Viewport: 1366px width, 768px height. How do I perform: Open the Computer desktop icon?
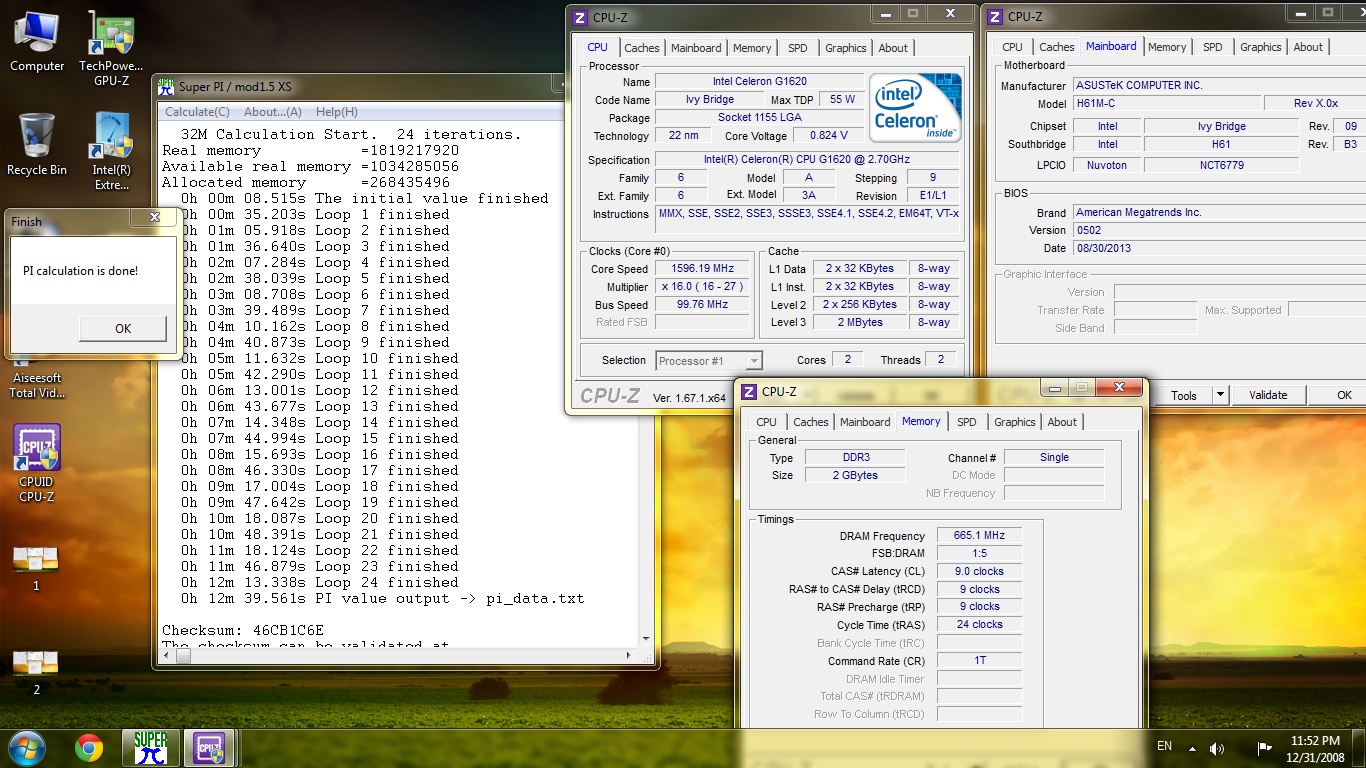[x=37, y=41]
